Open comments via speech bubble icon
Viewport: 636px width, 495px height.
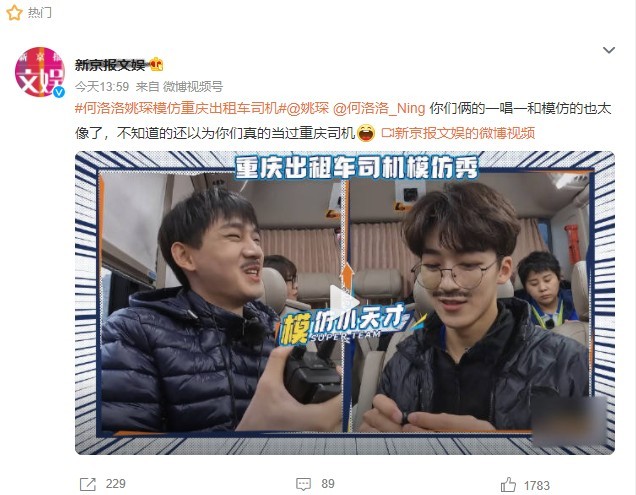point(303,484)
